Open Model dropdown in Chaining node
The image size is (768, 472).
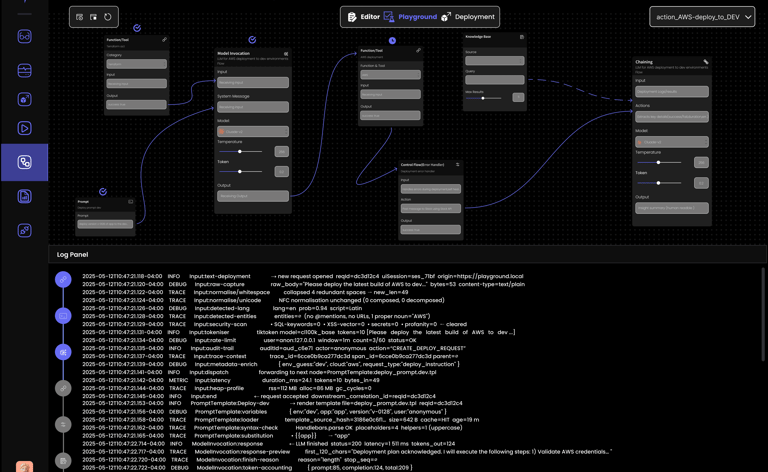point(672,142)
